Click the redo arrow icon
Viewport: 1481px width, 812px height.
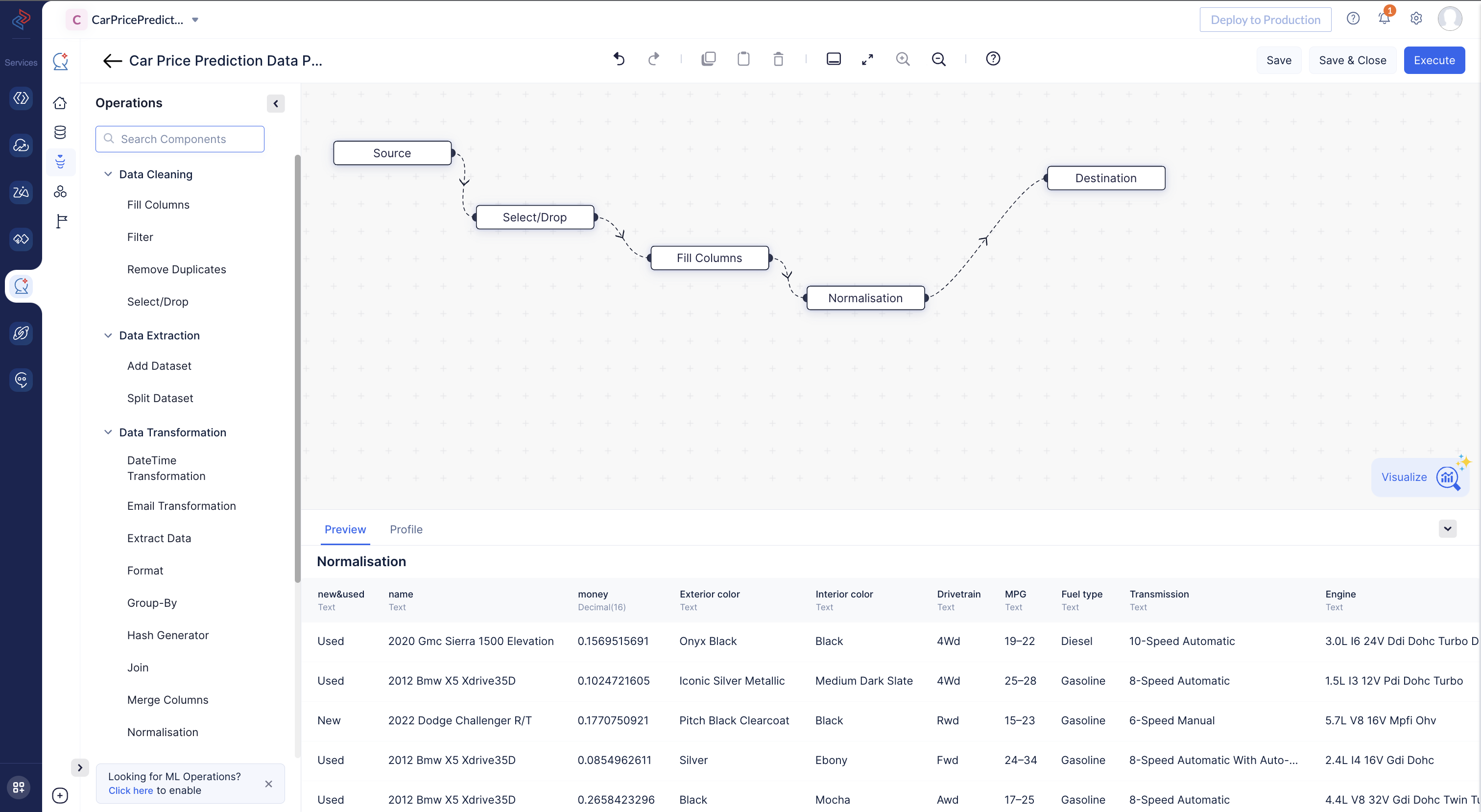653,59
